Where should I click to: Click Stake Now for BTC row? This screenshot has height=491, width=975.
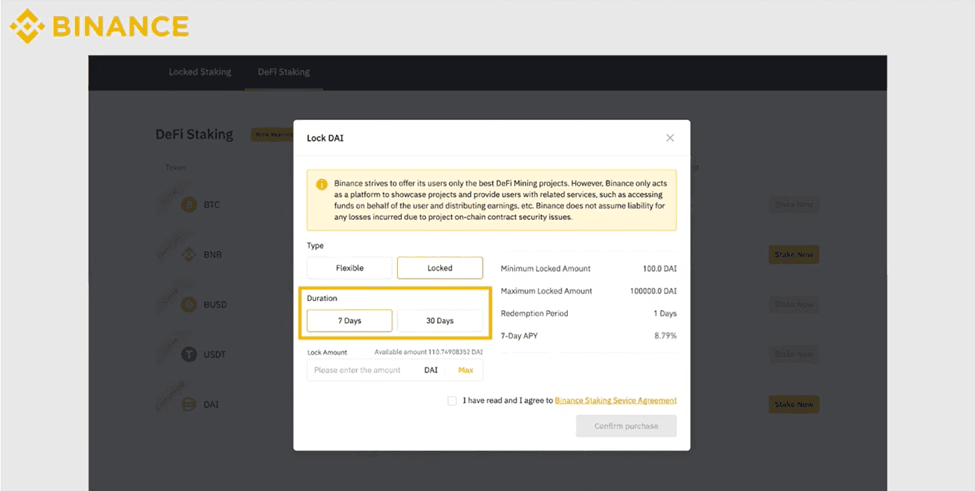(793, 204)
